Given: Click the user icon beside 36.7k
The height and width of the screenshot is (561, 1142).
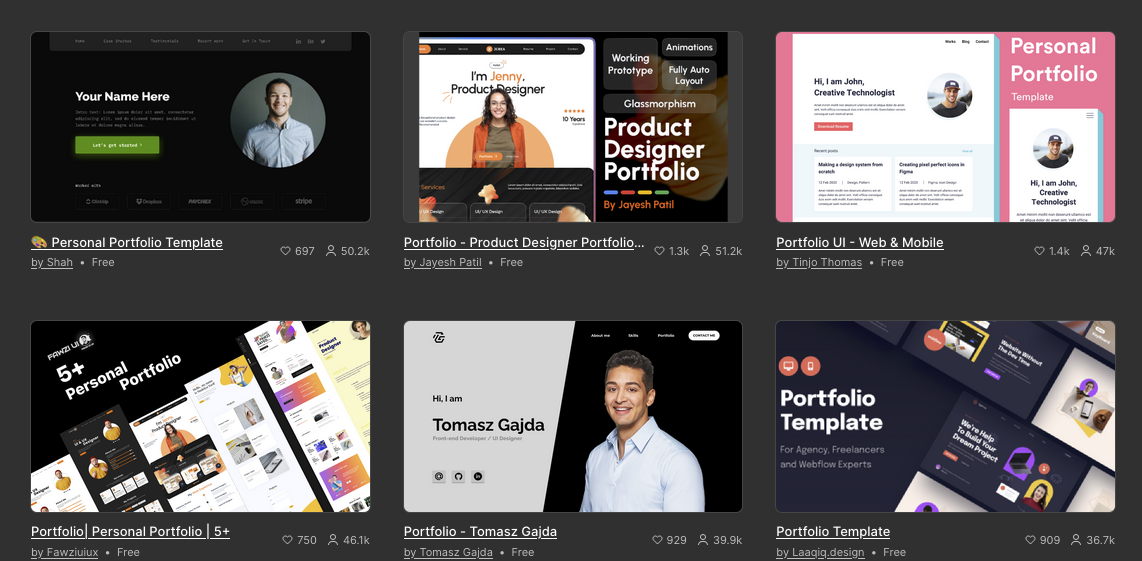Looking at the screenshot, I should pos(1076,540).
